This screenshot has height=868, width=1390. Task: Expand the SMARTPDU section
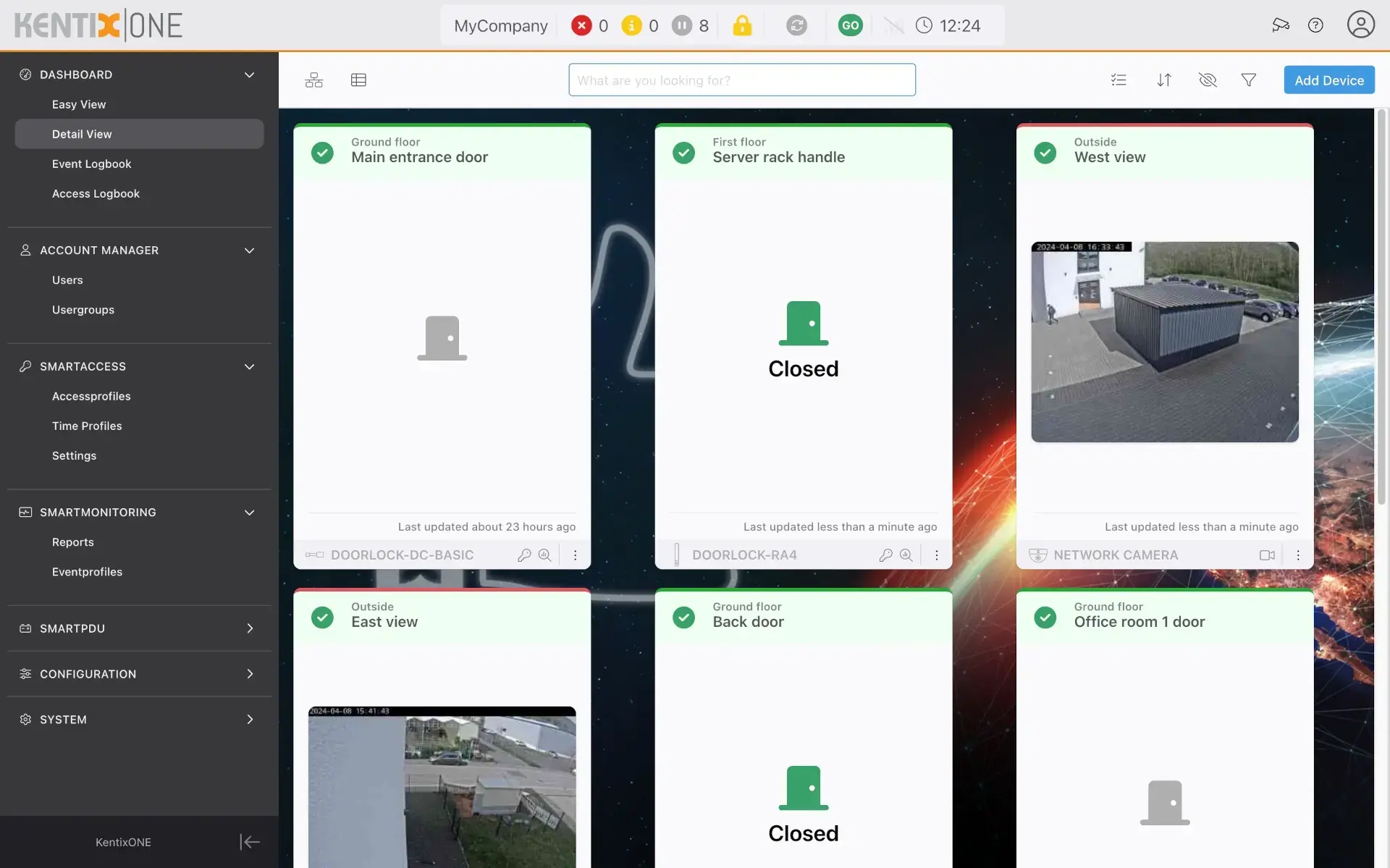[249, 628]
